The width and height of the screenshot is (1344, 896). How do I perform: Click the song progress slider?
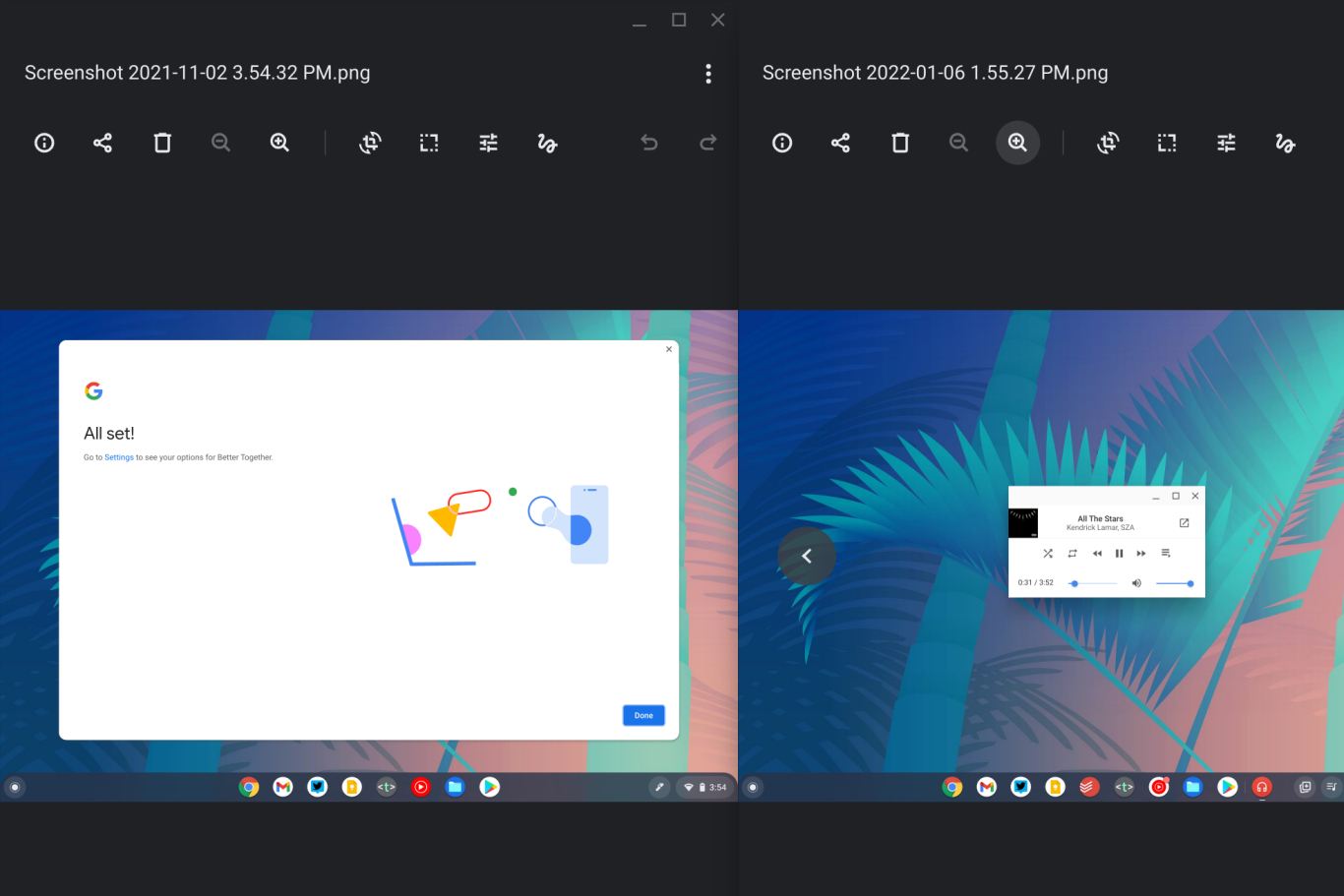(1093, 583)
